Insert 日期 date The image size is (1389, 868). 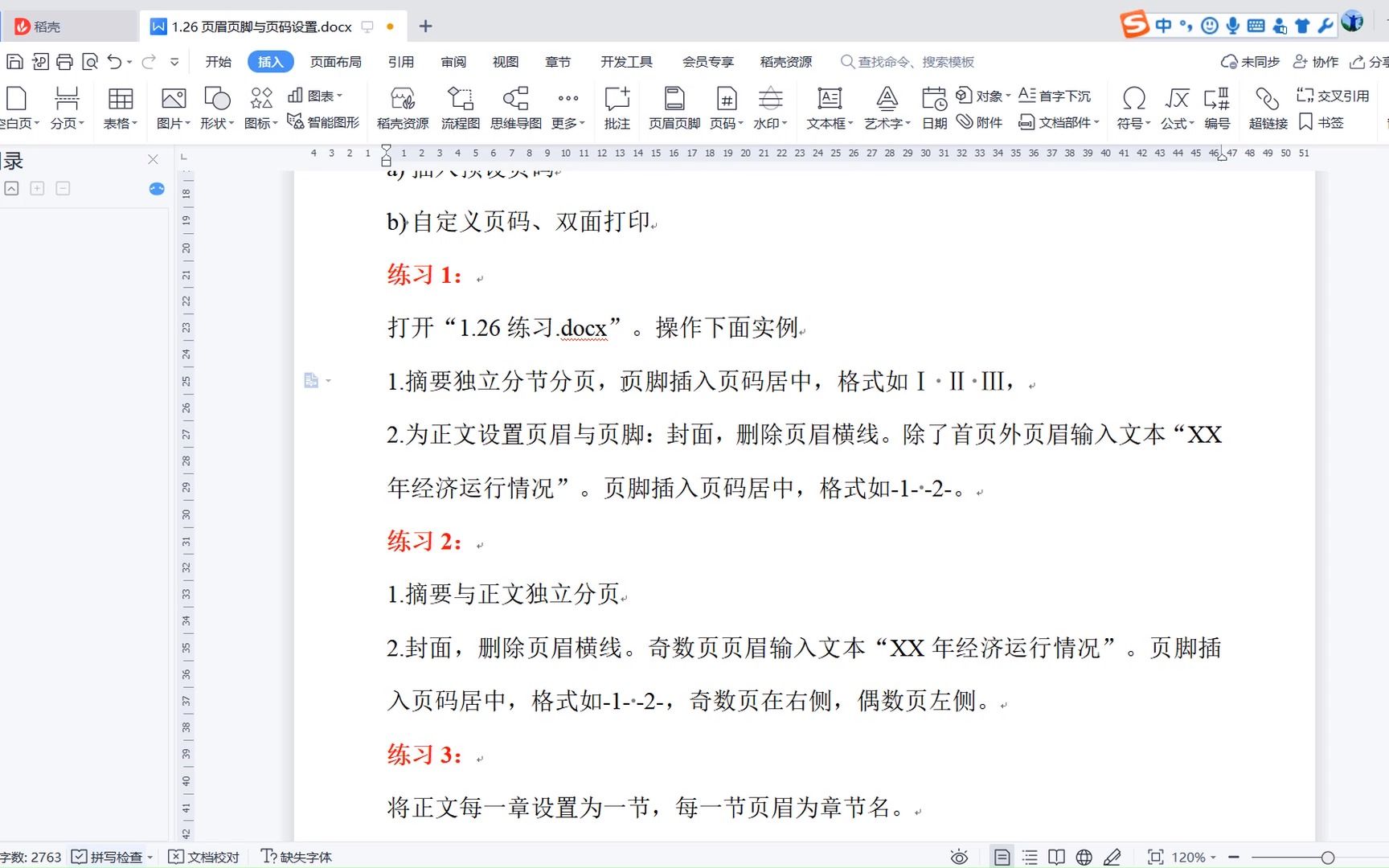934,108
